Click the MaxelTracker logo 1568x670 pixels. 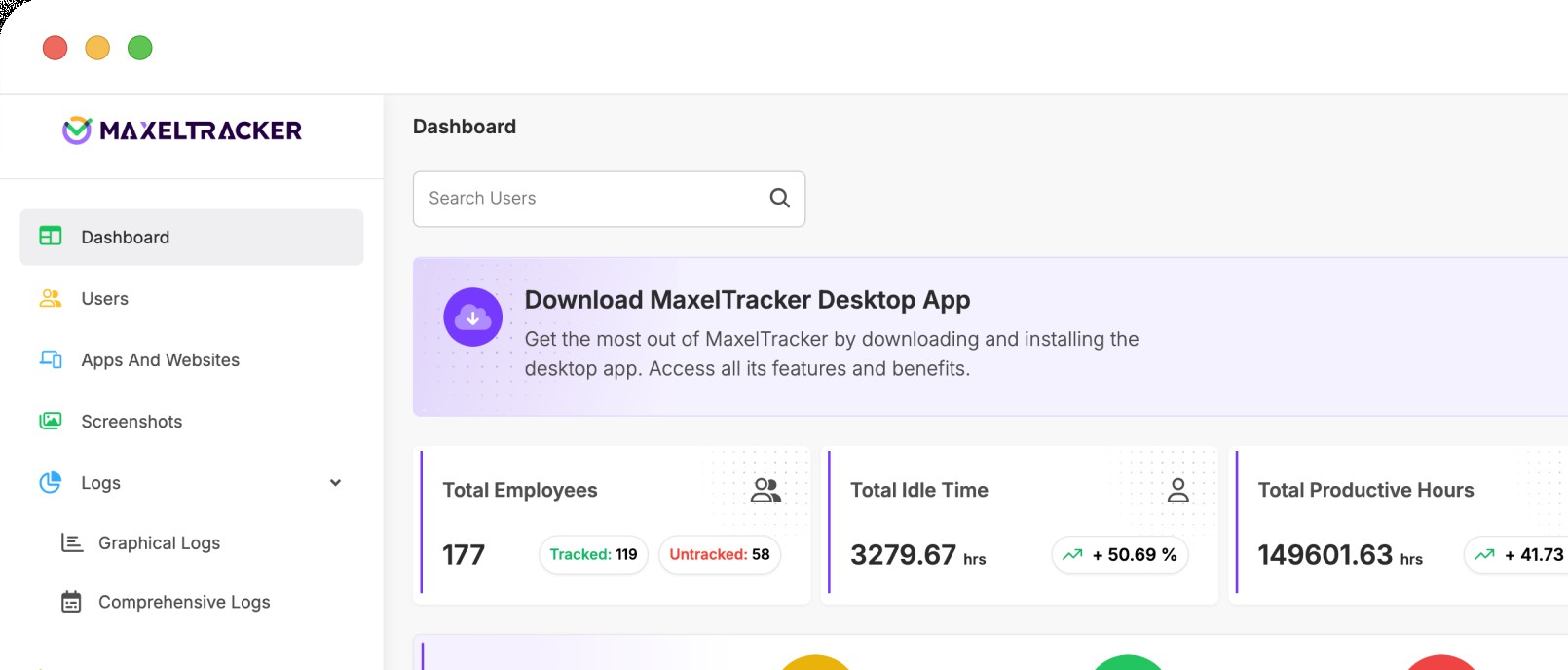[182, 130]
